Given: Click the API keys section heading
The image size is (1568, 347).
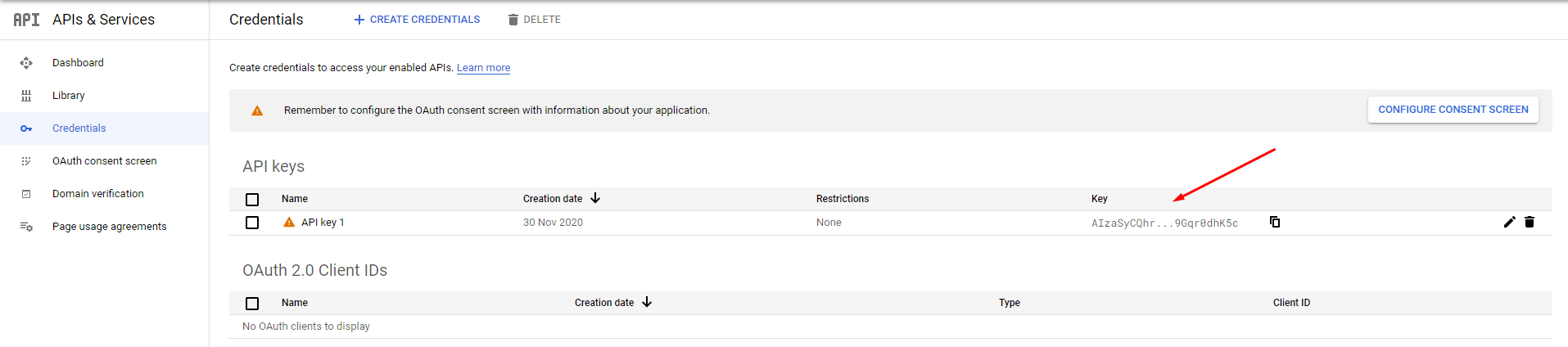Looking at the screenshot, I should coord(273,166).
